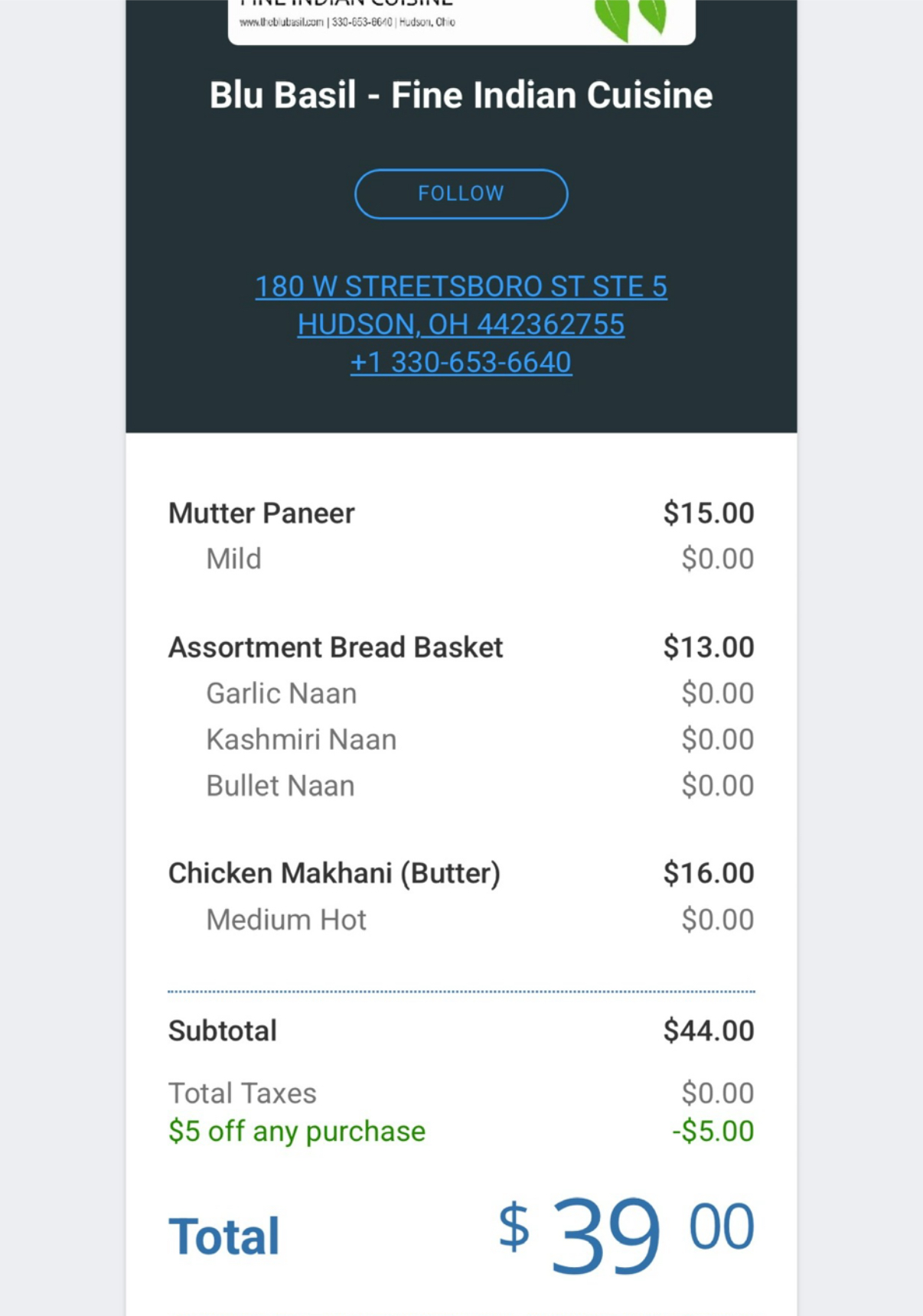Screen dimensions: 923x1316
Task: Open the 180 W Streetsboro St address link
Action: point(461,287)
